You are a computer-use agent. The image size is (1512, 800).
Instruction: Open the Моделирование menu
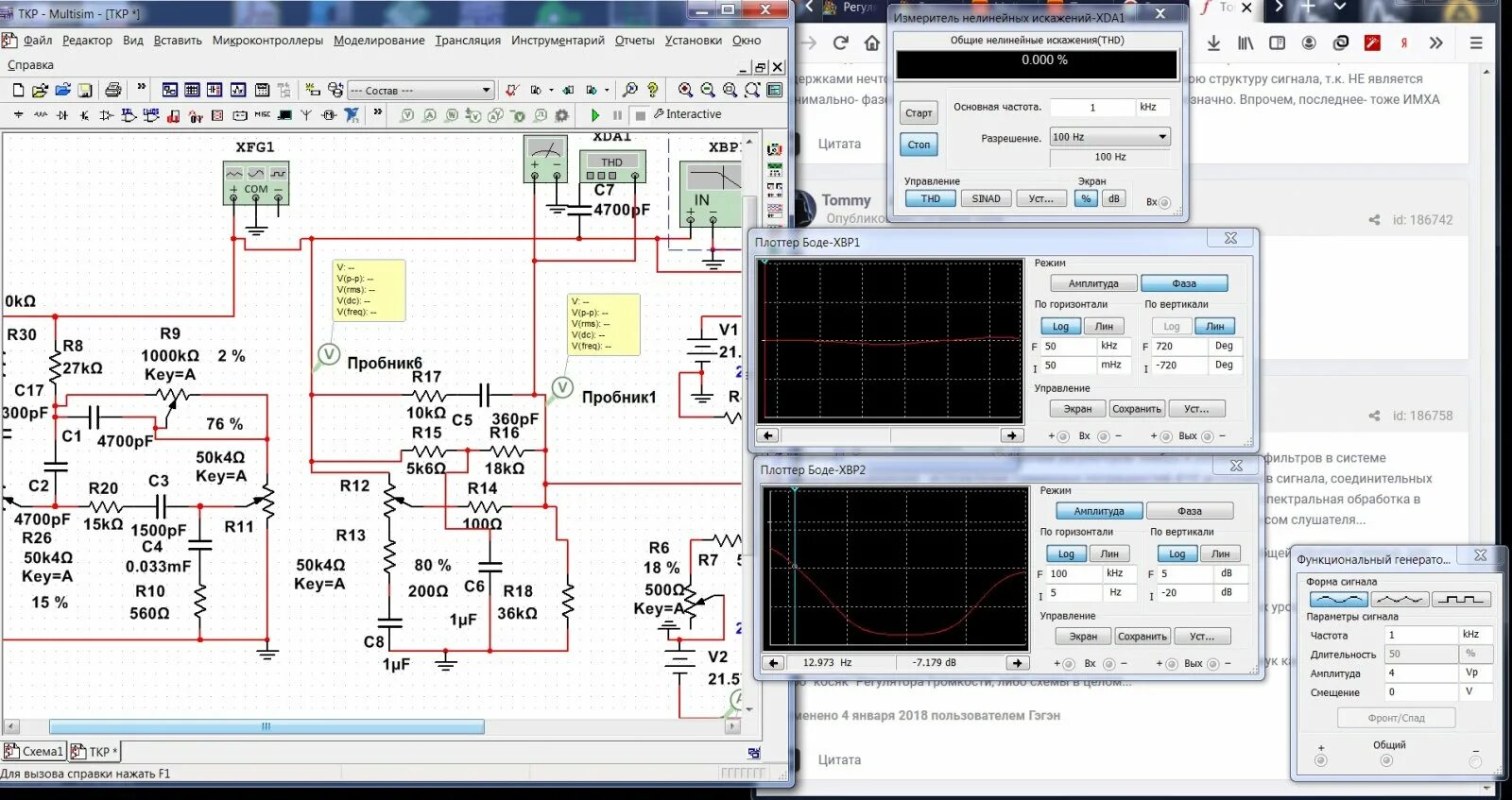[x=379, y=41]
